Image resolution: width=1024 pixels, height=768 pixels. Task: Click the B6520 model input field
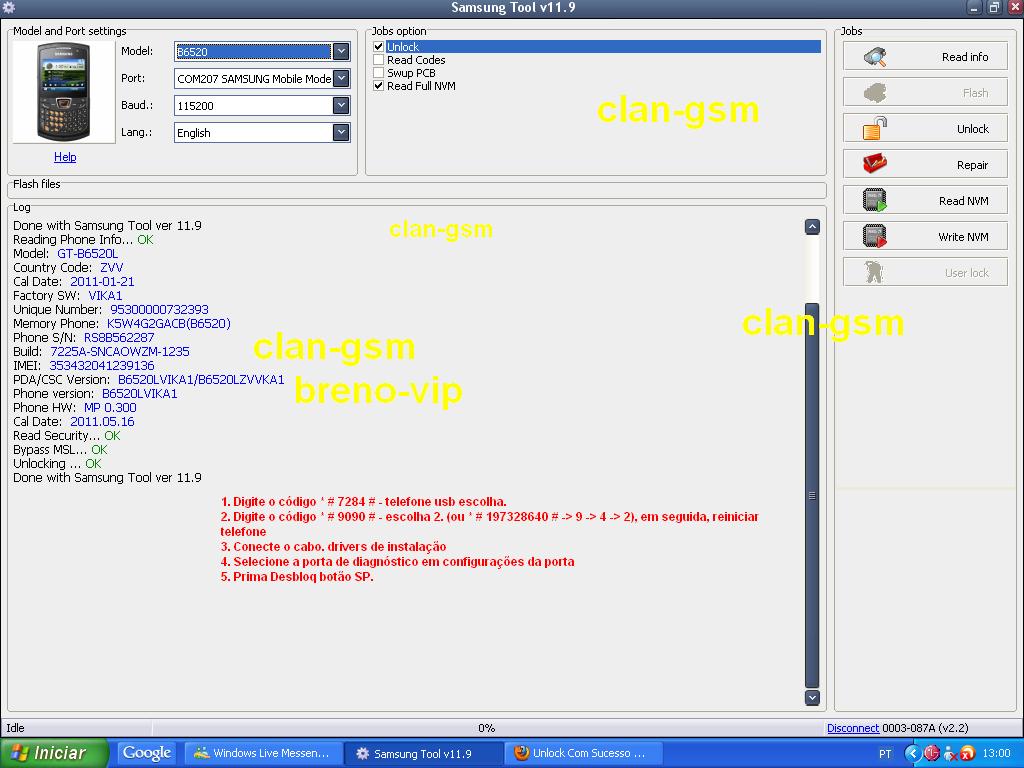pos(253,52)
